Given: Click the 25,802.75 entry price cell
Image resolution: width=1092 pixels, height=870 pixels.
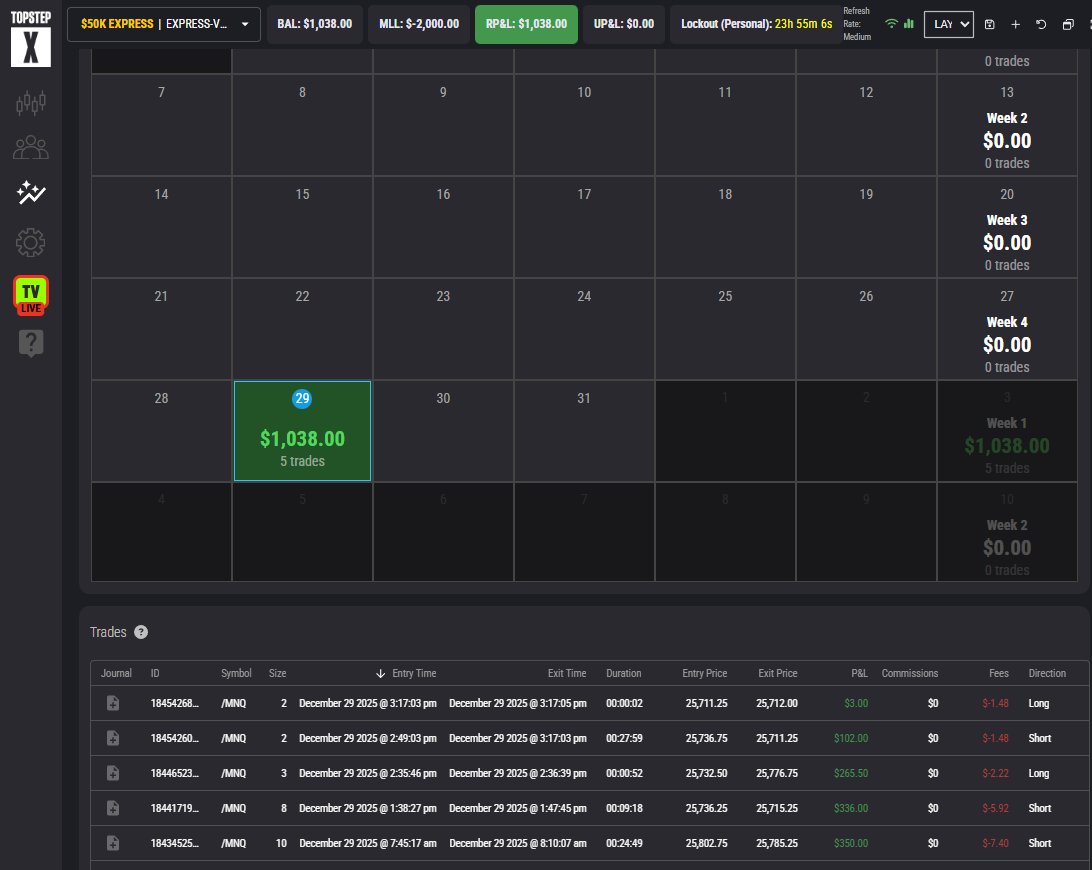Looking at the screenshot, I should (706, 843).
